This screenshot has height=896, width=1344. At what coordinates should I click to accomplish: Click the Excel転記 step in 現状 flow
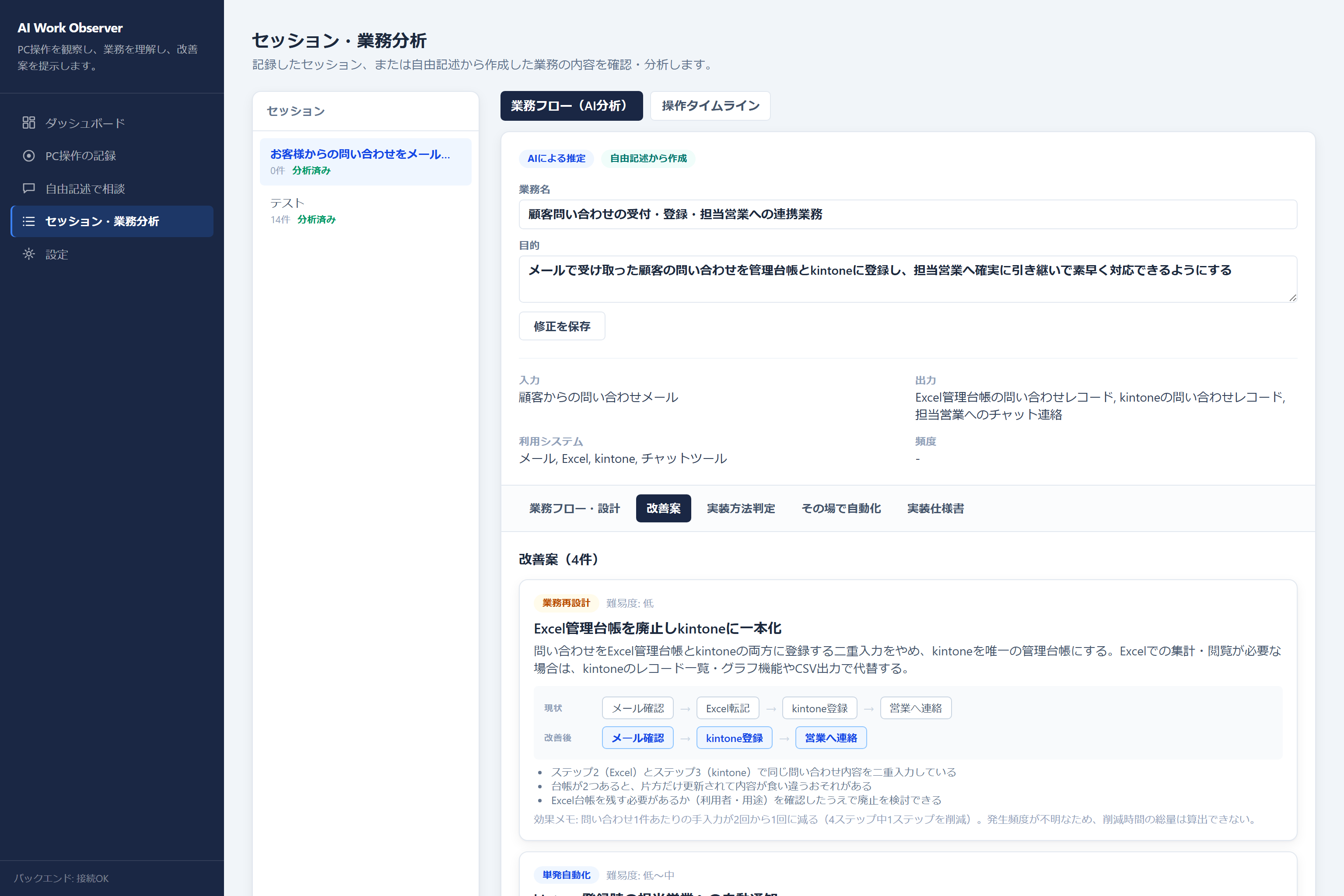coord(728,708)
